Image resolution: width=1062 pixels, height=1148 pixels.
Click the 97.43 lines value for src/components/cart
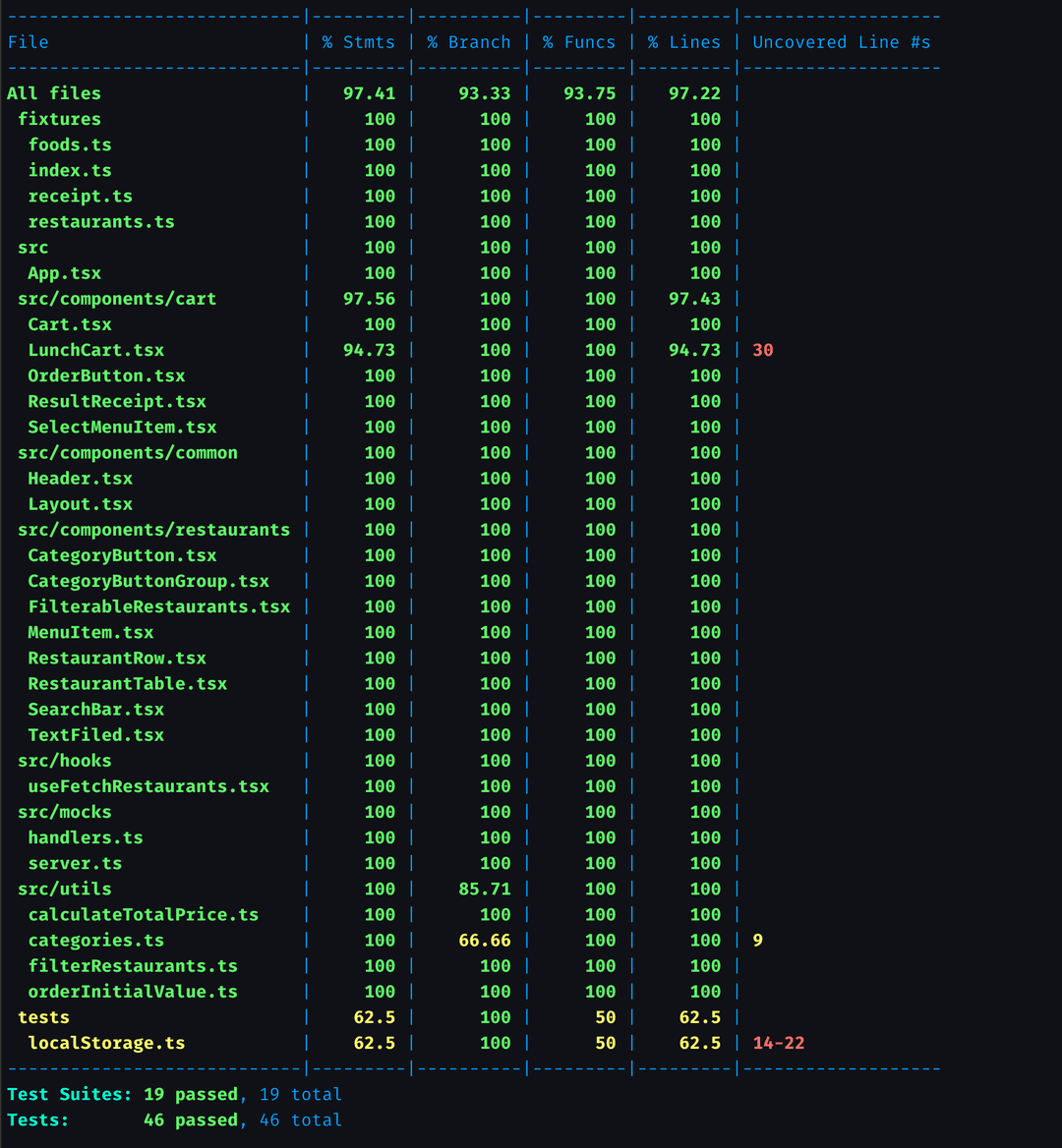point(694,299)
